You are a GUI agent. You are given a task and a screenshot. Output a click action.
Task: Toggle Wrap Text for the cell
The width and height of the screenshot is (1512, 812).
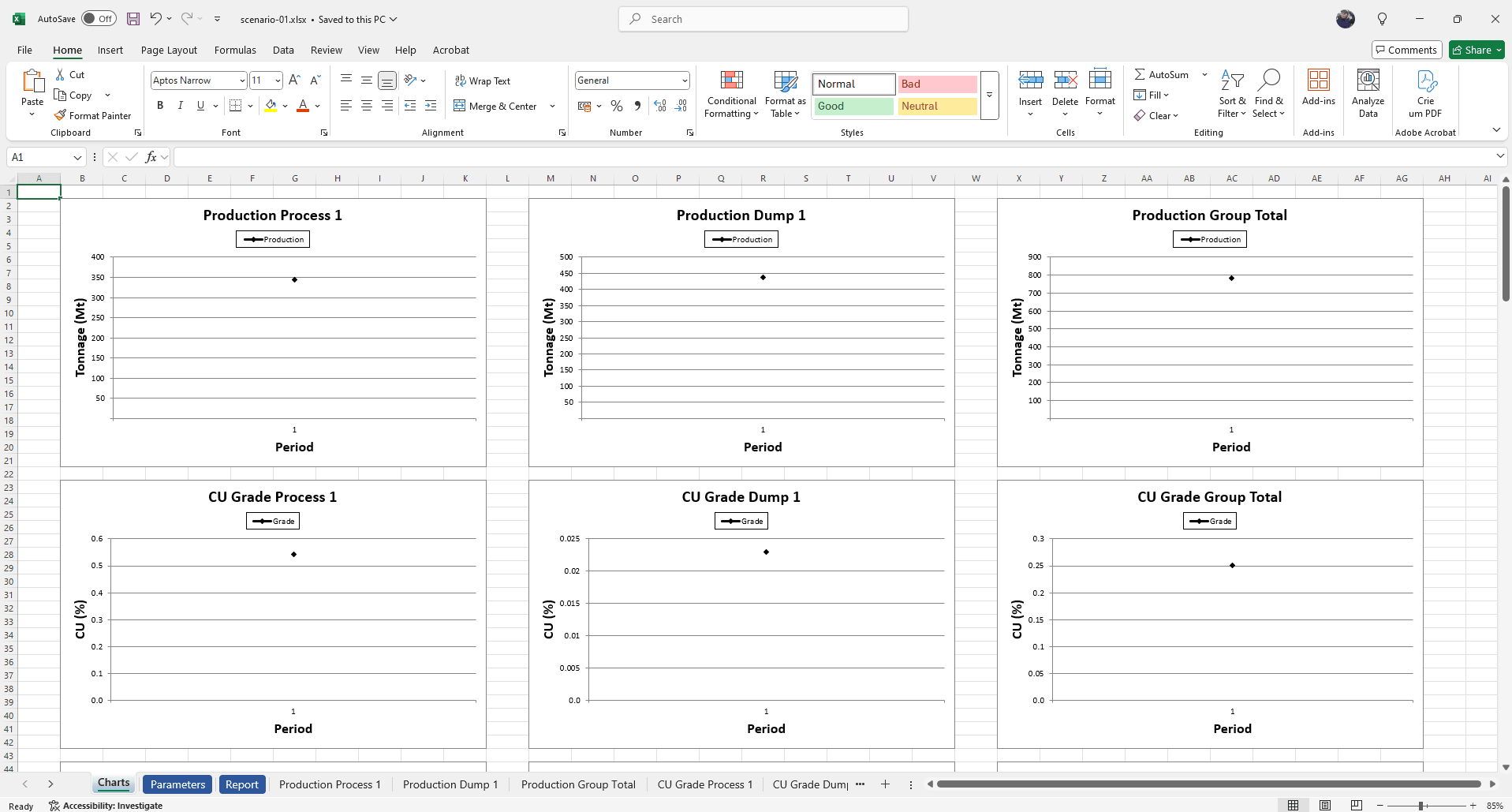pyautogui.click(x=483, y=80)
